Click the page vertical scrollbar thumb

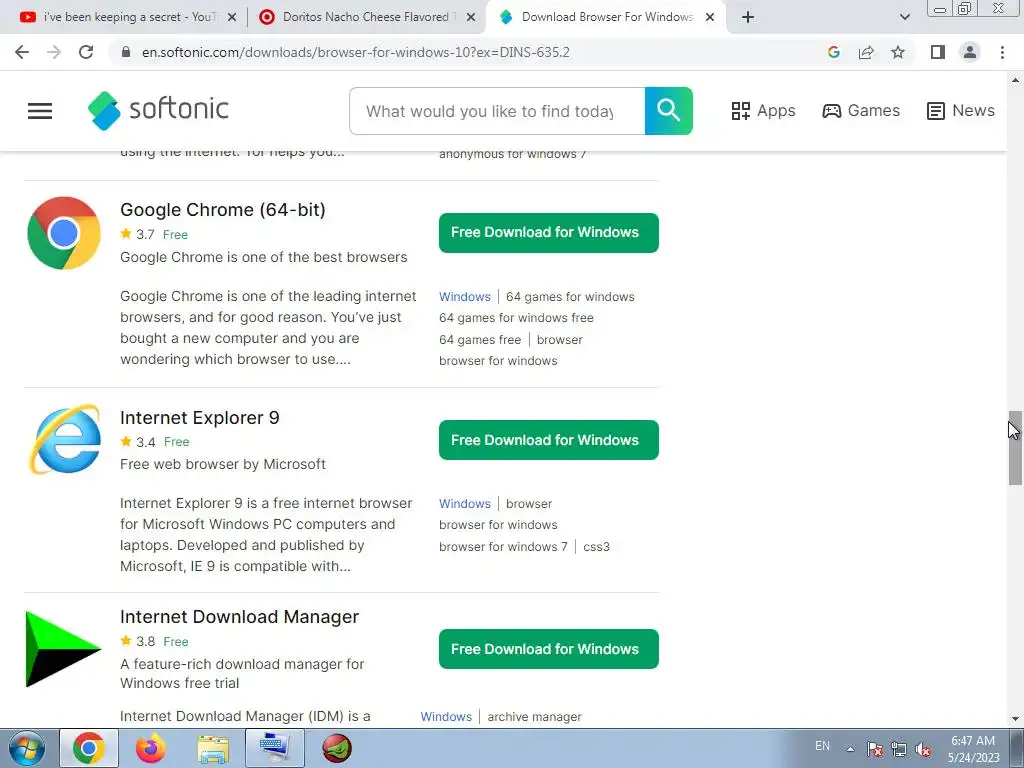tap(1015, 448)
